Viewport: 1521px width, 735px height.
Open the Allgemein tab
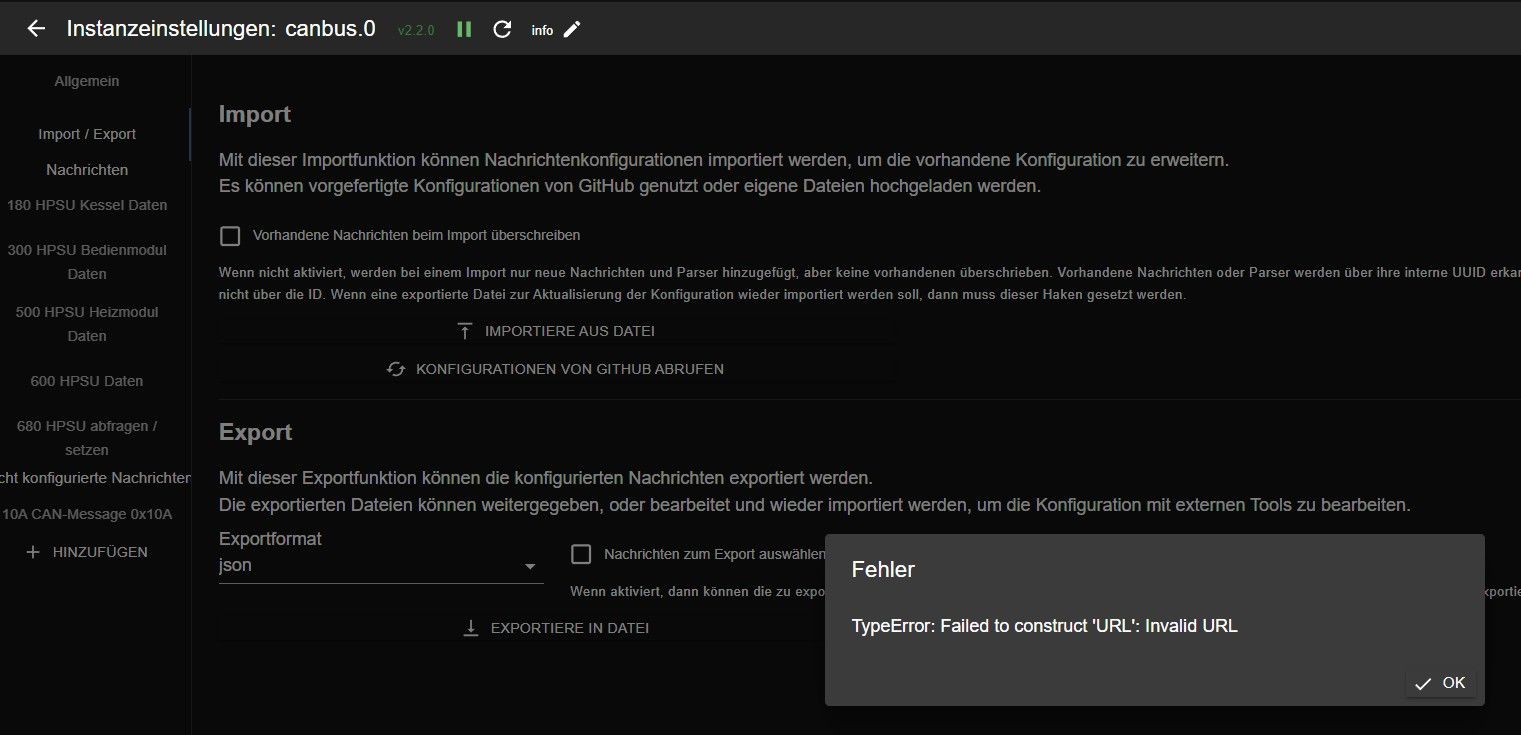[87, 81]
